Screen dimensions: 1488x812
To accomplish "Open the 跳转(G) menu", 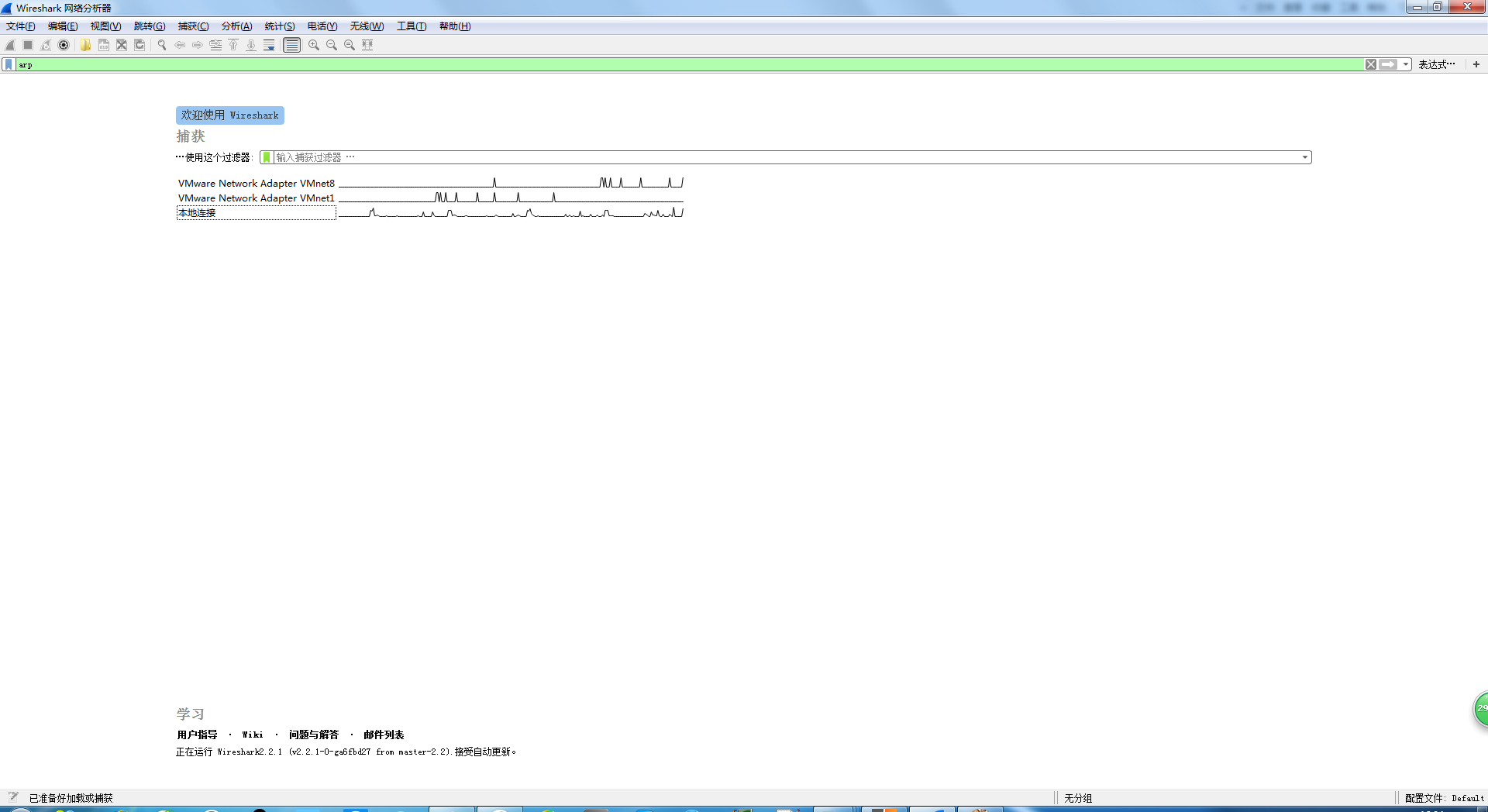I will 150,26.
